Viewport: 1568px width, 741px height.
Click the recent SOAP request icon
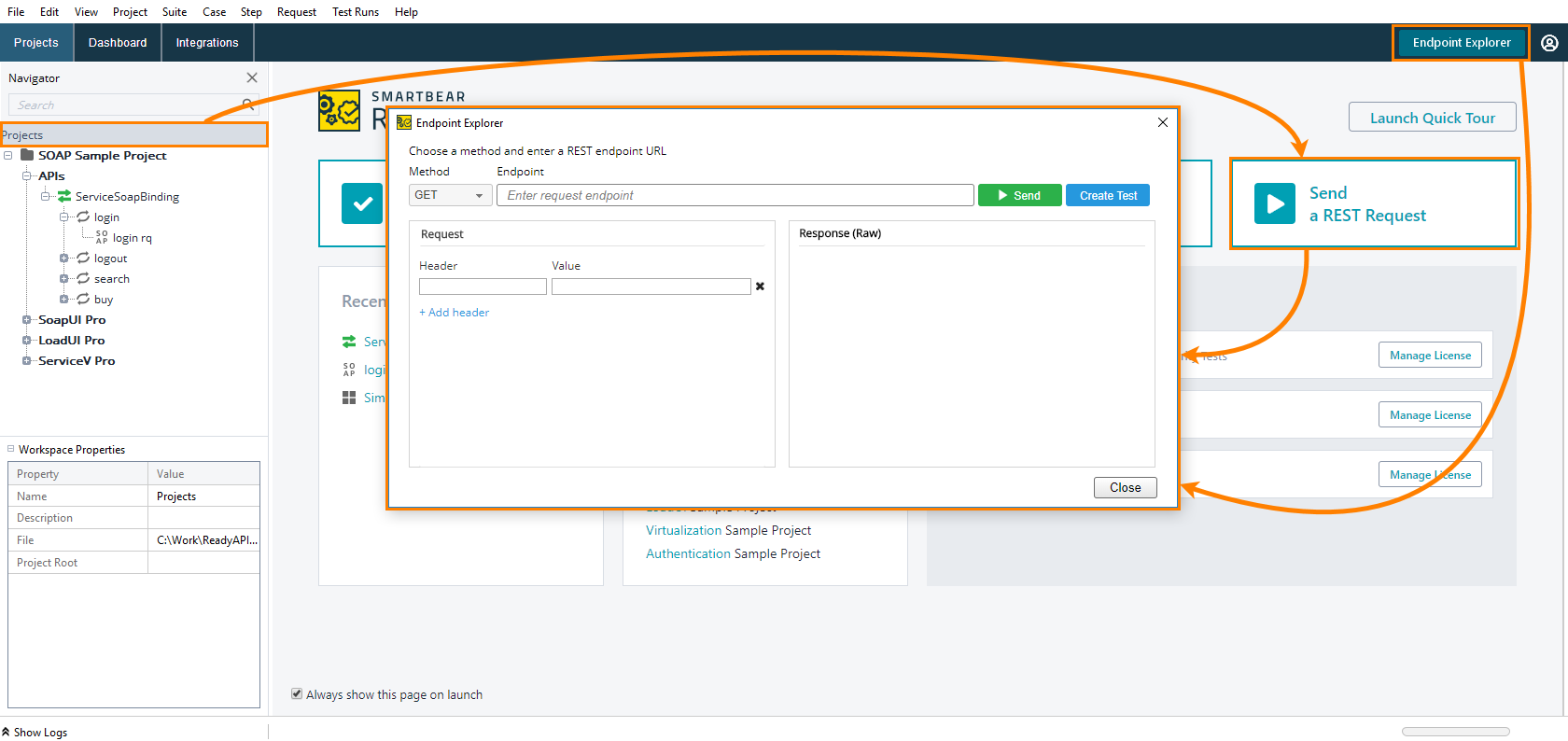coord(349,370)
